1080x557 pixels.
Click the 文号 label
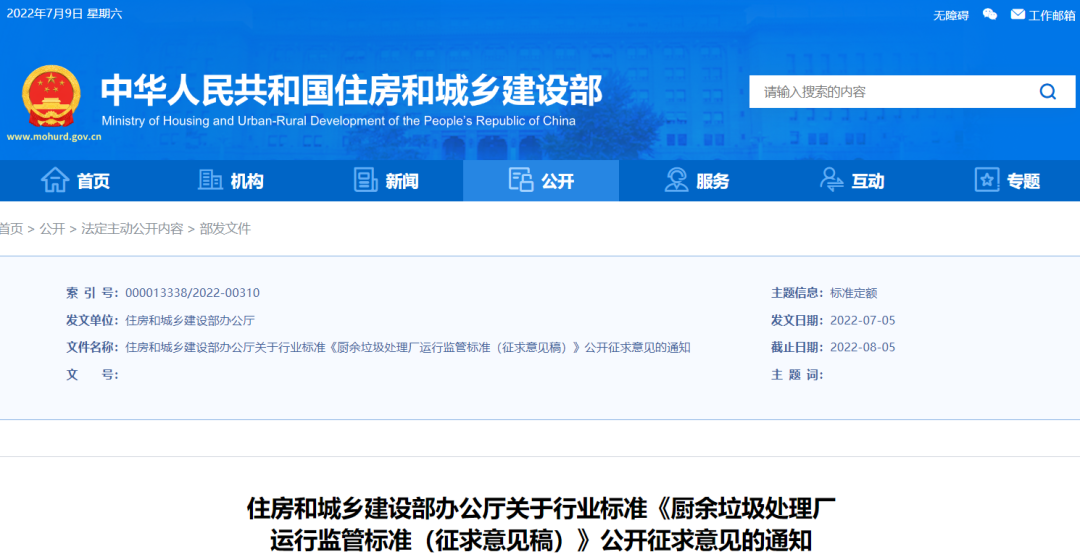coord(92,375)
